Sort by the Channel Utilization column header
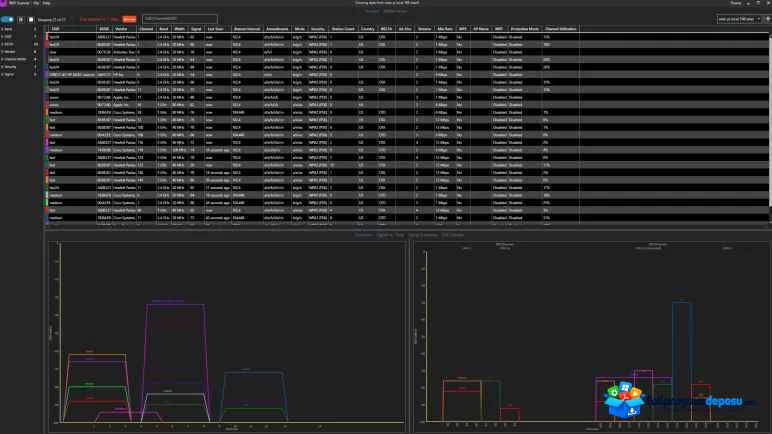772x434 pixels. (x=561, y=29)
